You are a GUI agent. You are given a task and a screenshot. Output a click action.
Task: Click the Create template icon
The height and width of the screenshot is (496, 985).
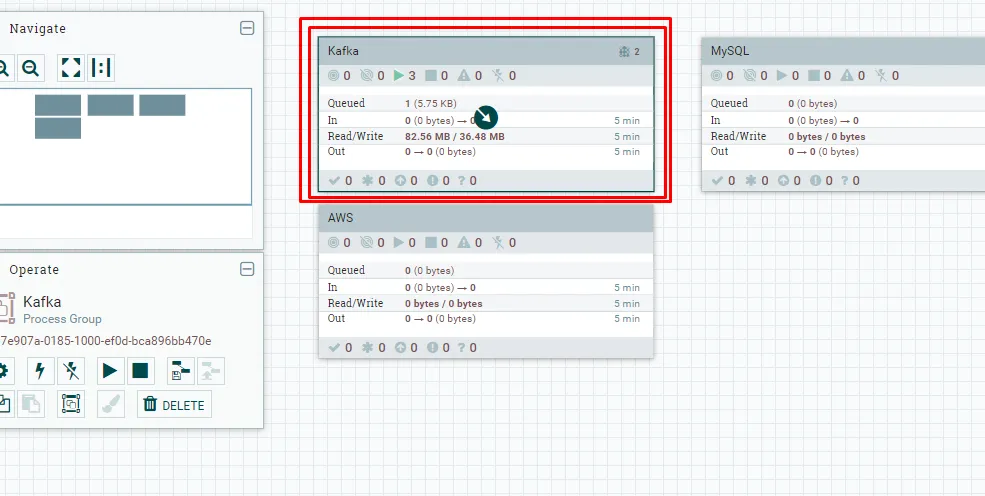pos(180,371)
